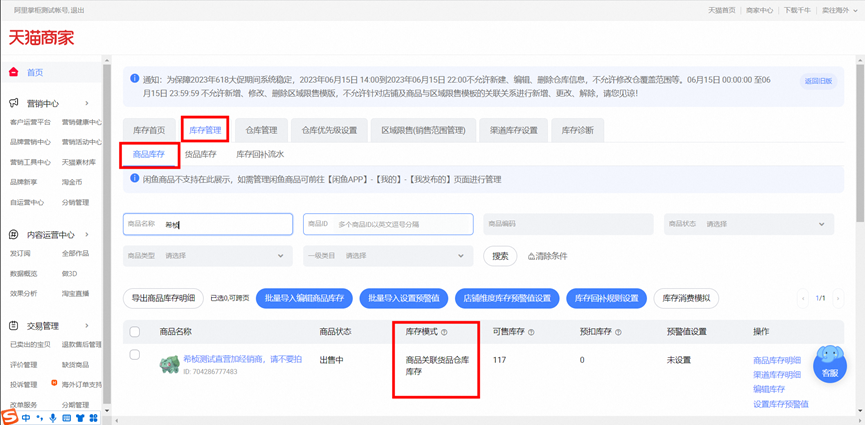Click the 交易管理 sidebar icon
Image resolution: width=865 pixels, height=425 pixels.
[x=14, y=326]
